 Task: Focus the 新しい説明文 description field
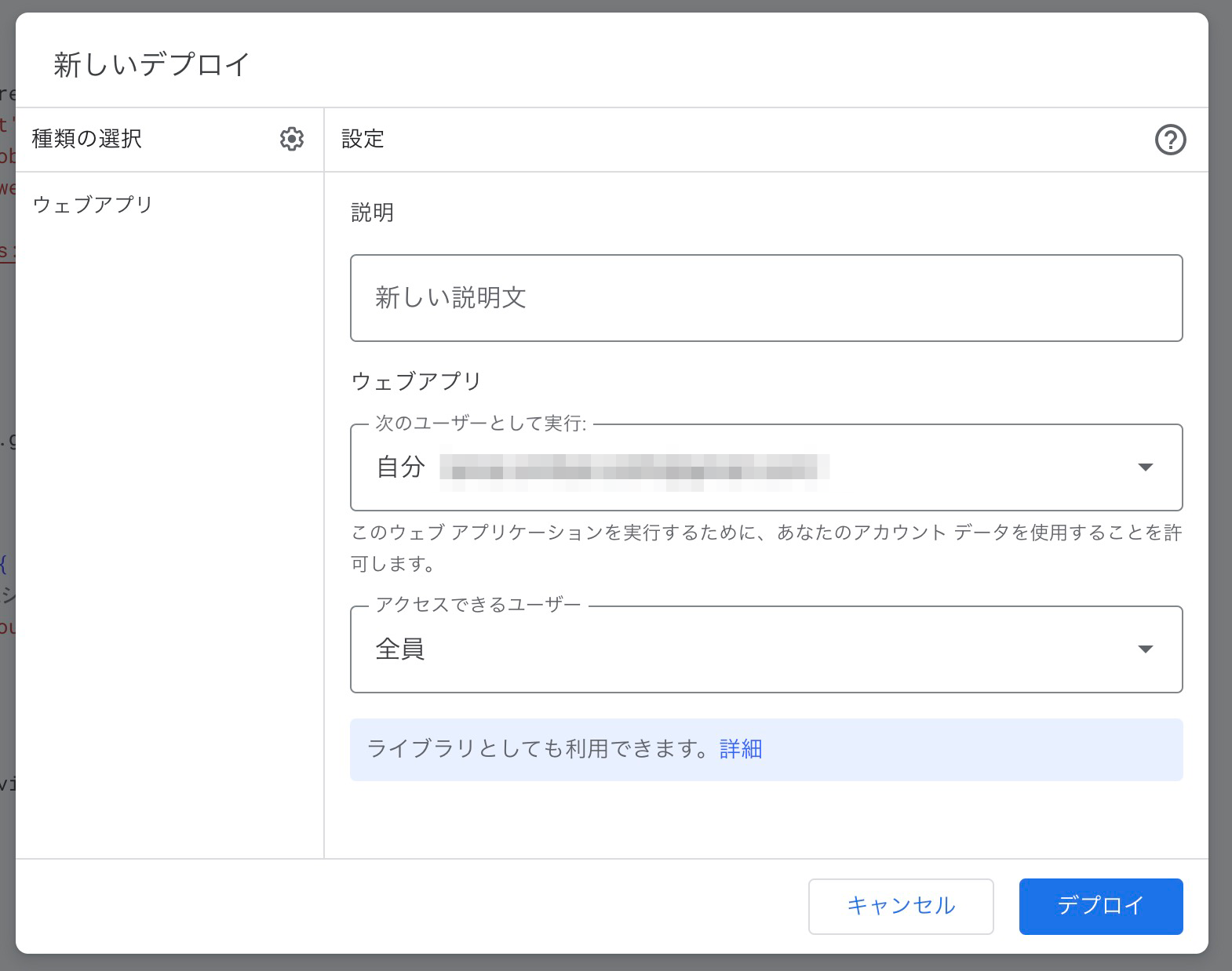766,298
